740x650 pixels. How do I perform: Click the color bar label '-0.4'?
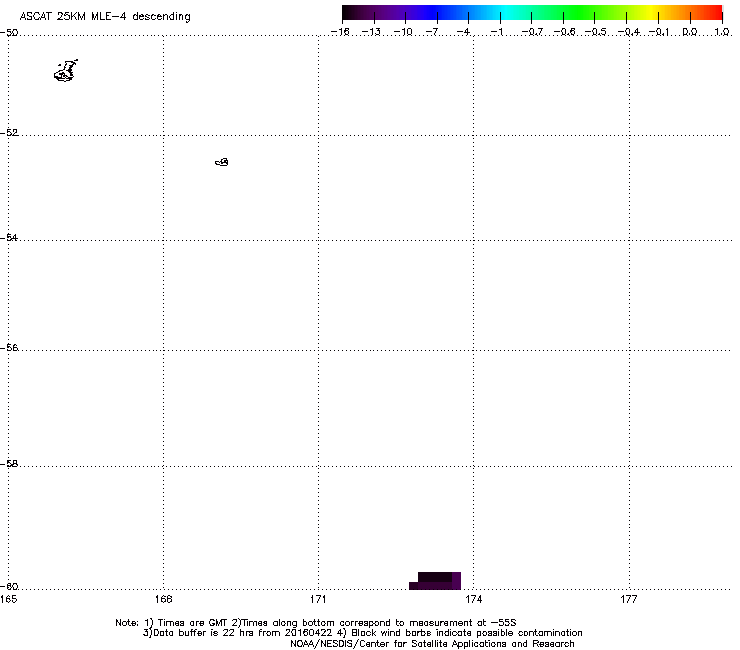pos(629,32)
